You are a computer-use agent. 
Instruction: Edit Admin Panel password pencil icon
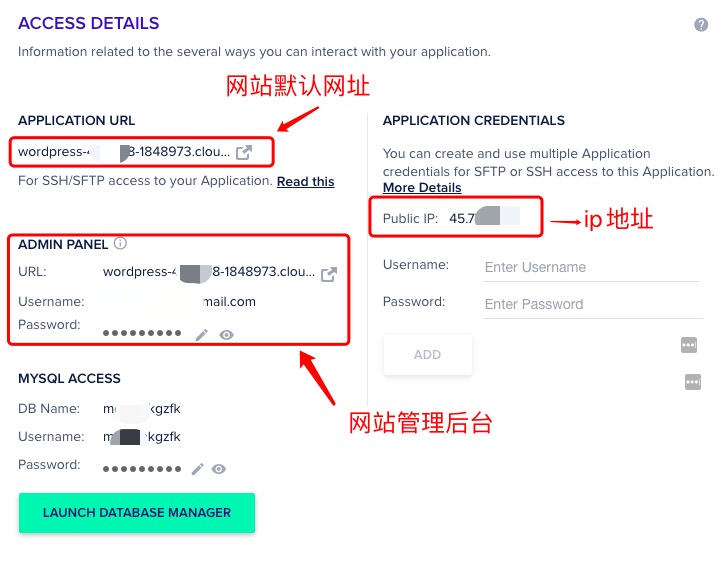pyautogui.click(x=201, y=335)
